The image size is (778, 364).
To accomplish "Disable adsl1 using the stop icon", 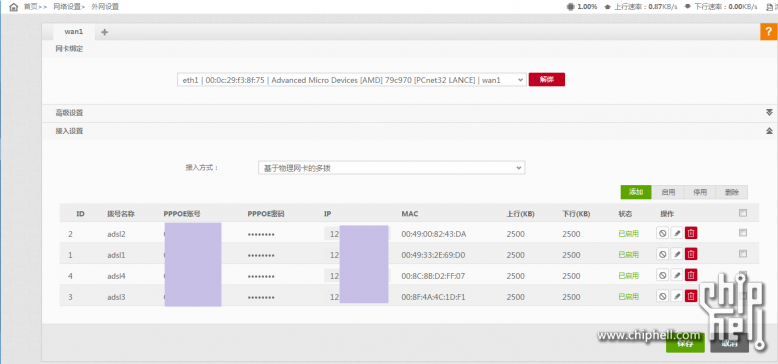I will 662,254.
